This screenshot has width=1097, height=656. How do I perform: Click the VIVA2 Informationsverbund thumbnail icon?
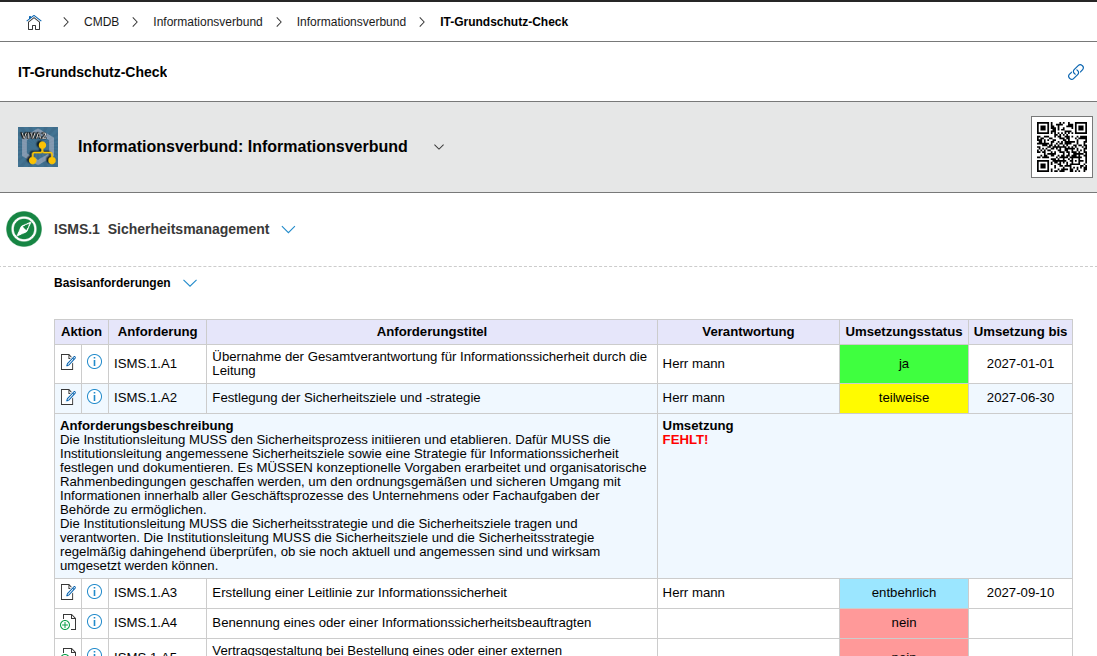pos(37,146)
